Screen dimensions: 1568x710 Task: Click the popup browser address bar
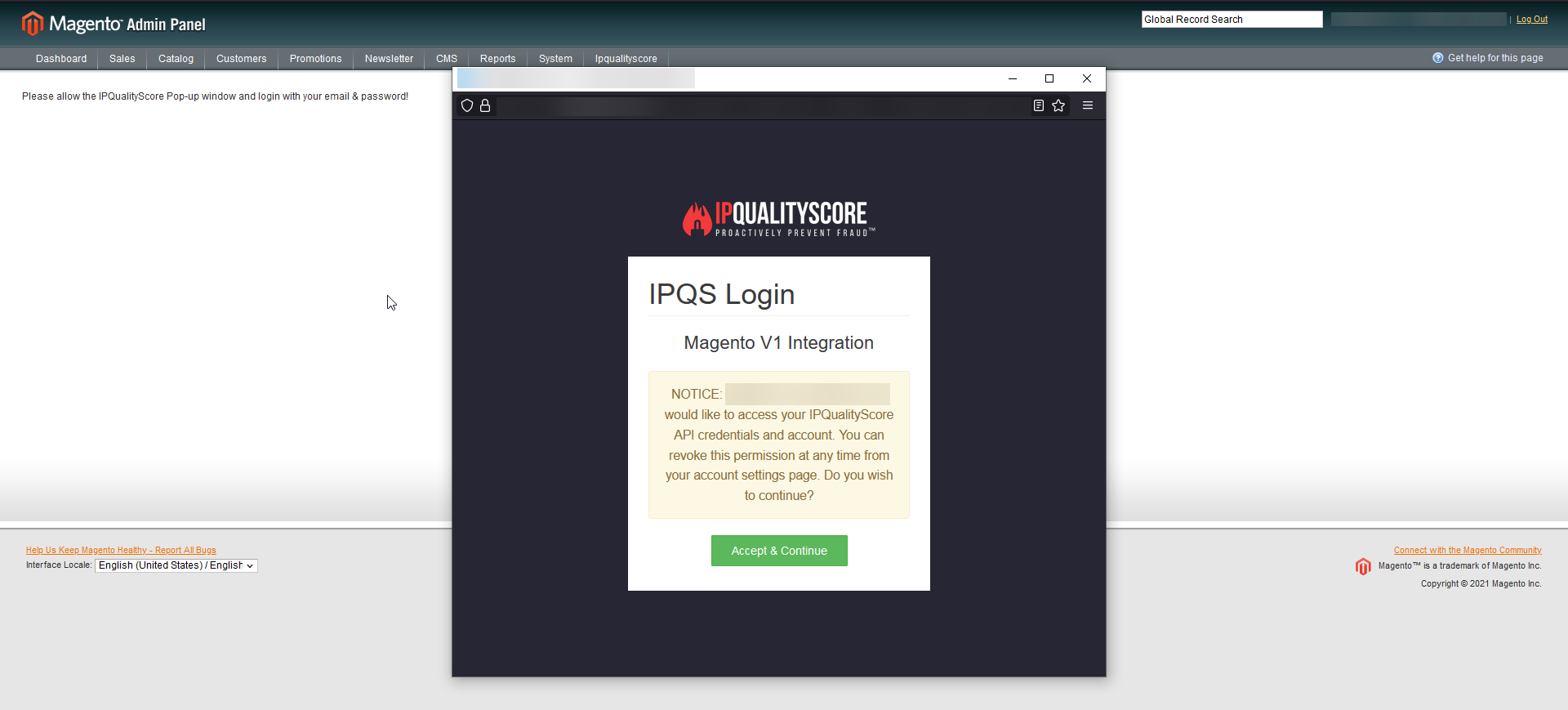tap(763, 106)
